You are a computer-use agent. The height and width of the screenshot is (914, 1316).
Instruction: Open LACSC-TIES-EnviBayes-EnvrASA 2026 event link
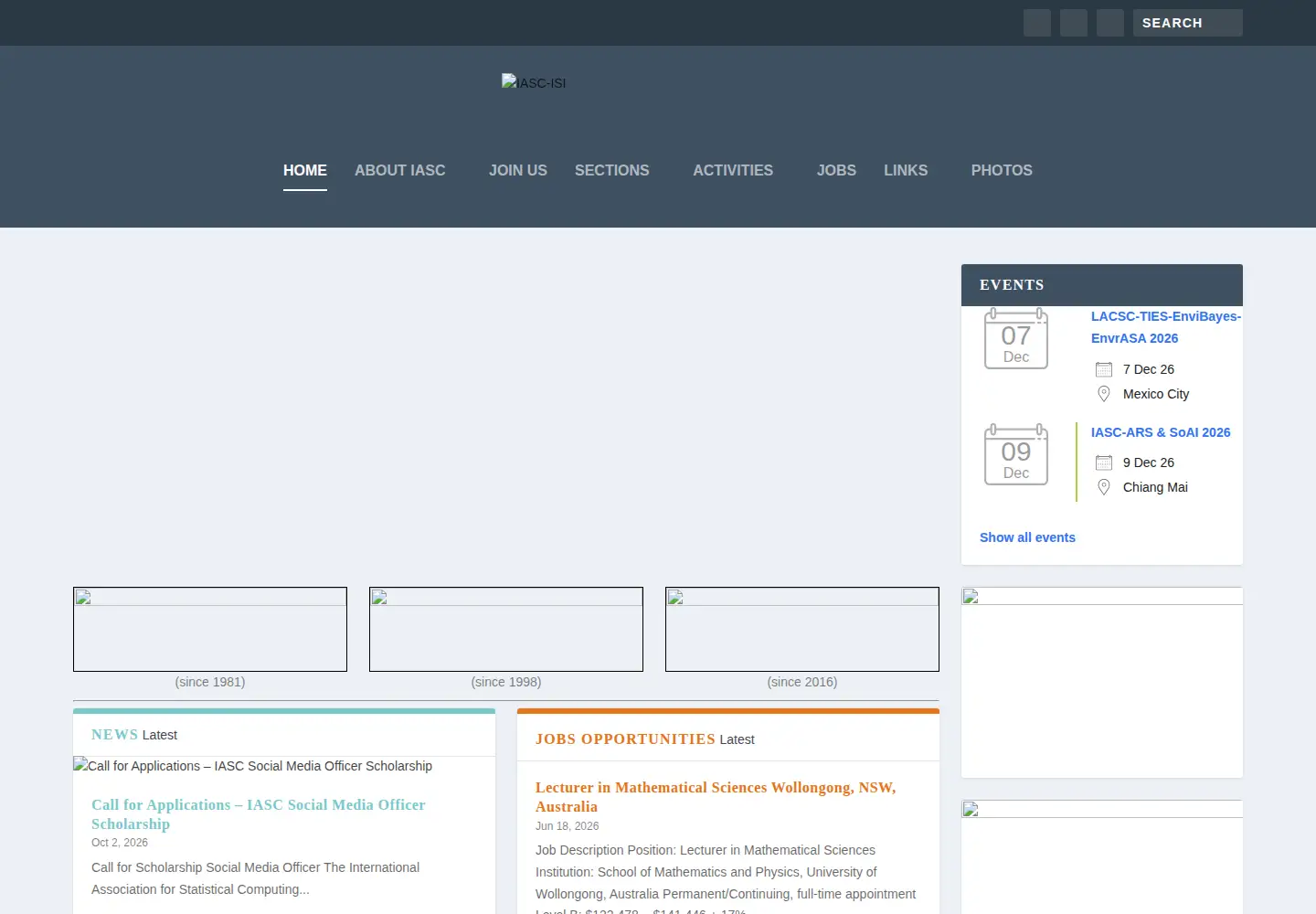click(1165, 327)
